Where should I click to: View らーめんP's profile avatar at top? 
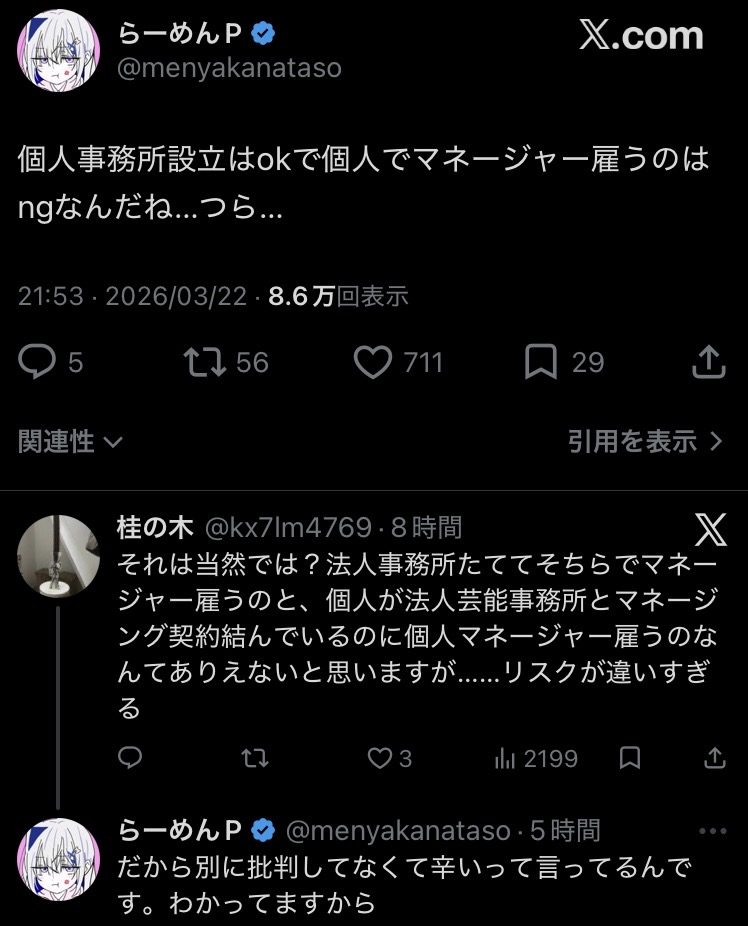point(58,50)
